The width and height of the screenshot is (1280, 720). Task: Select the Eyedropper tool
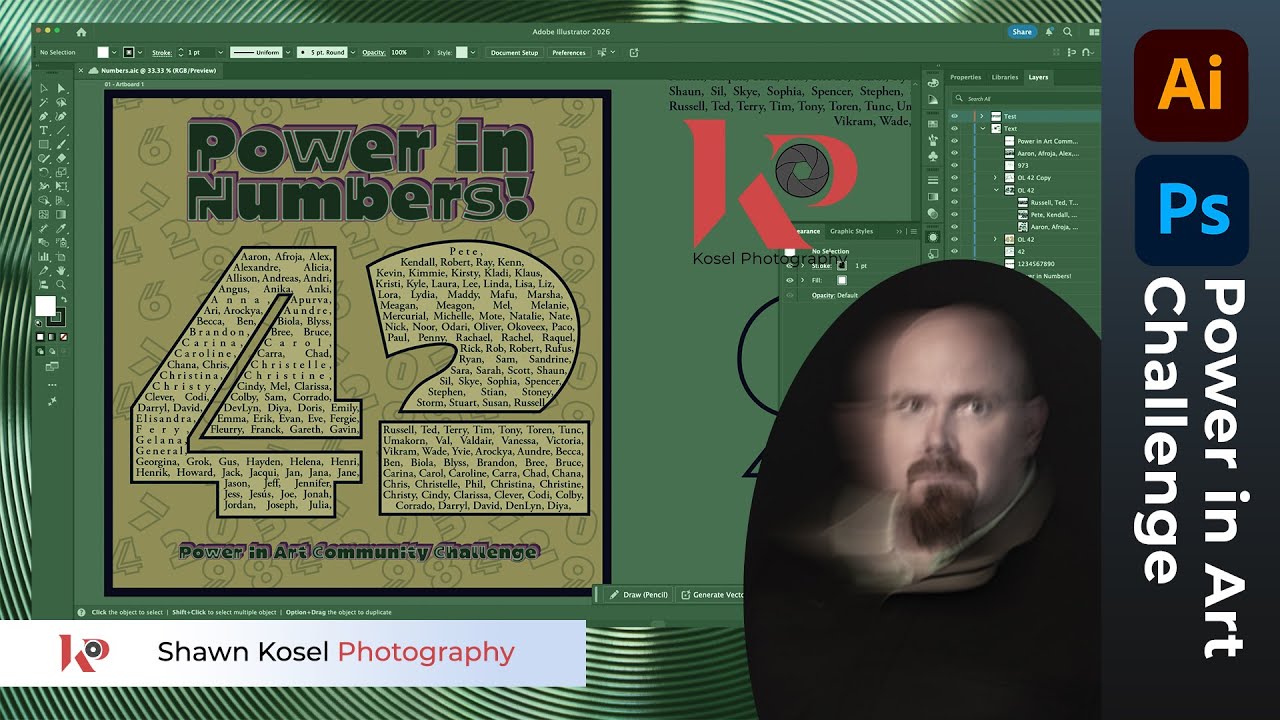[x=62, y=228]
